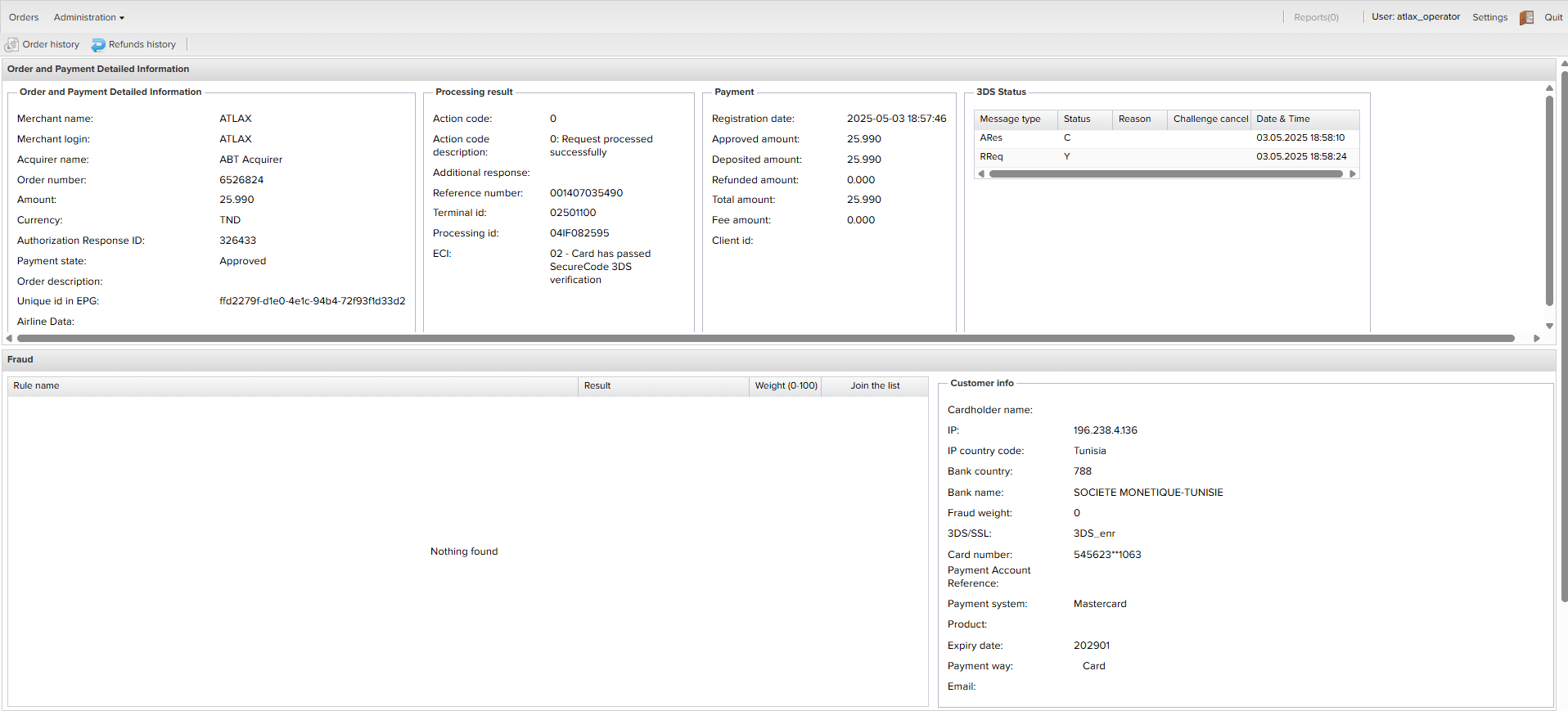Viewport: 1568px width, 711px height.
Task: Click down arrow of order details scrollbar
Action: (1549, 326)
